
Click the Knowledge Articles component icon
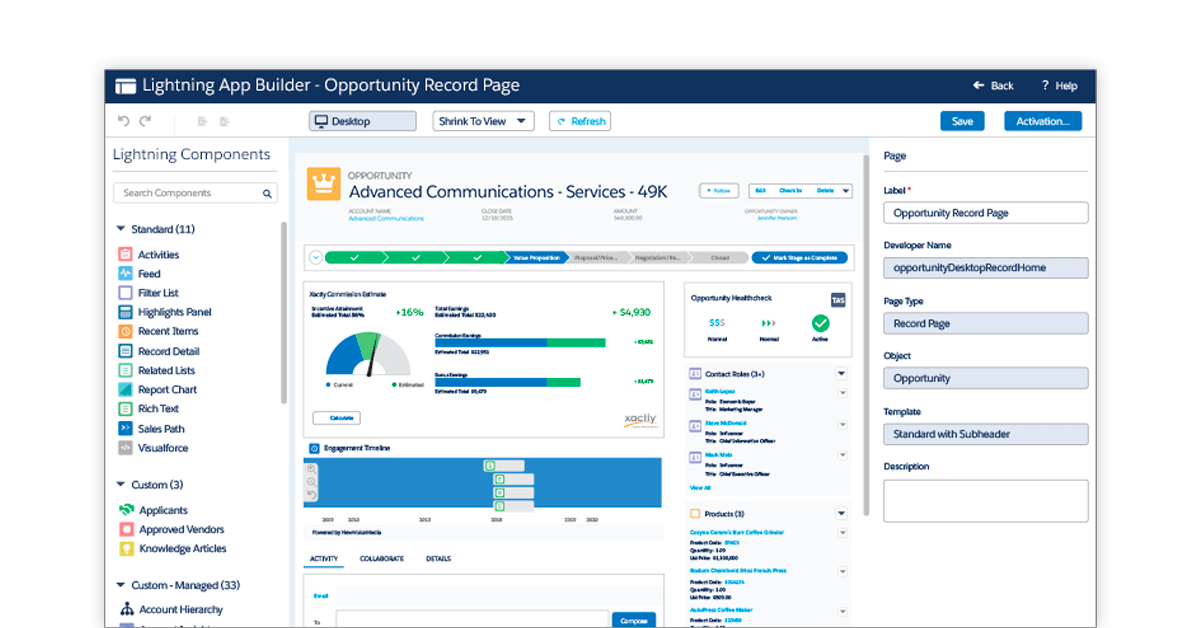click(x=126, y=549)
